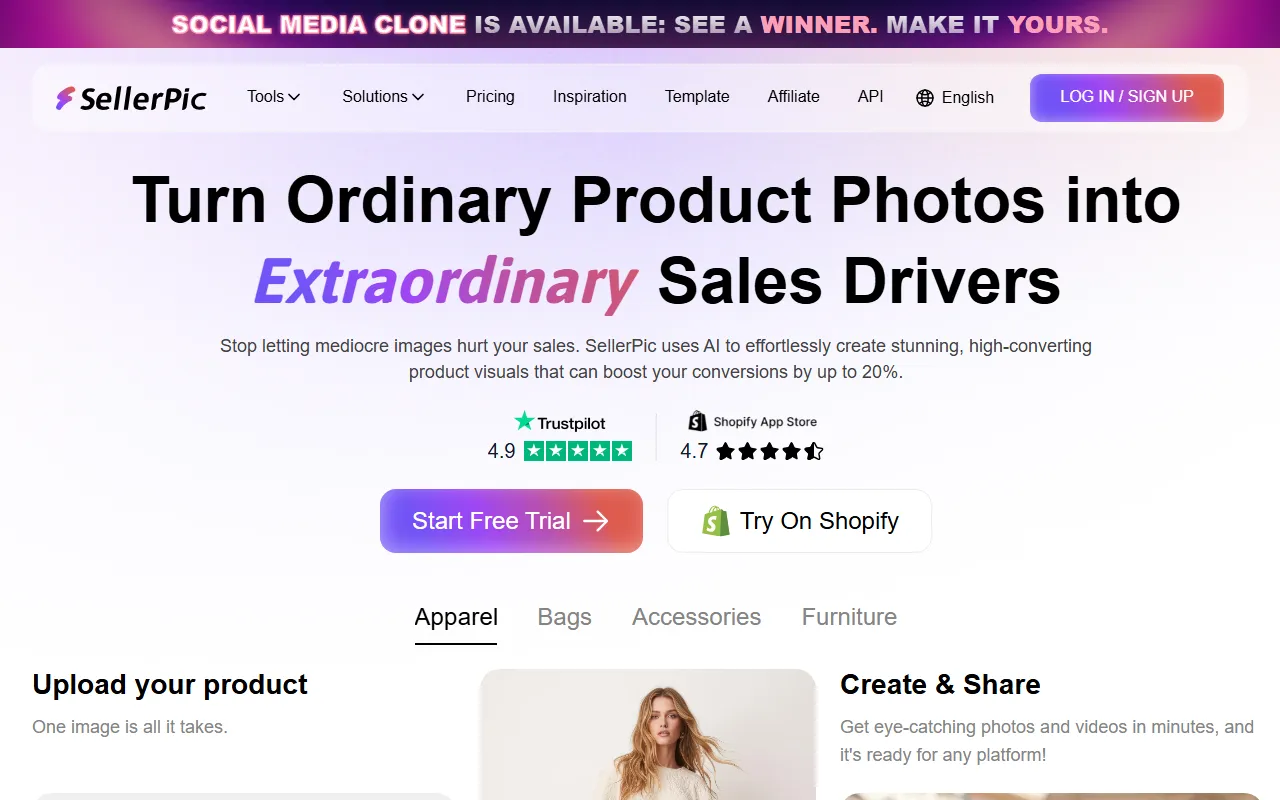Screen dimensions: 1280x800
Task: Click the Trustpilot star logo
Action: (524, 421)
